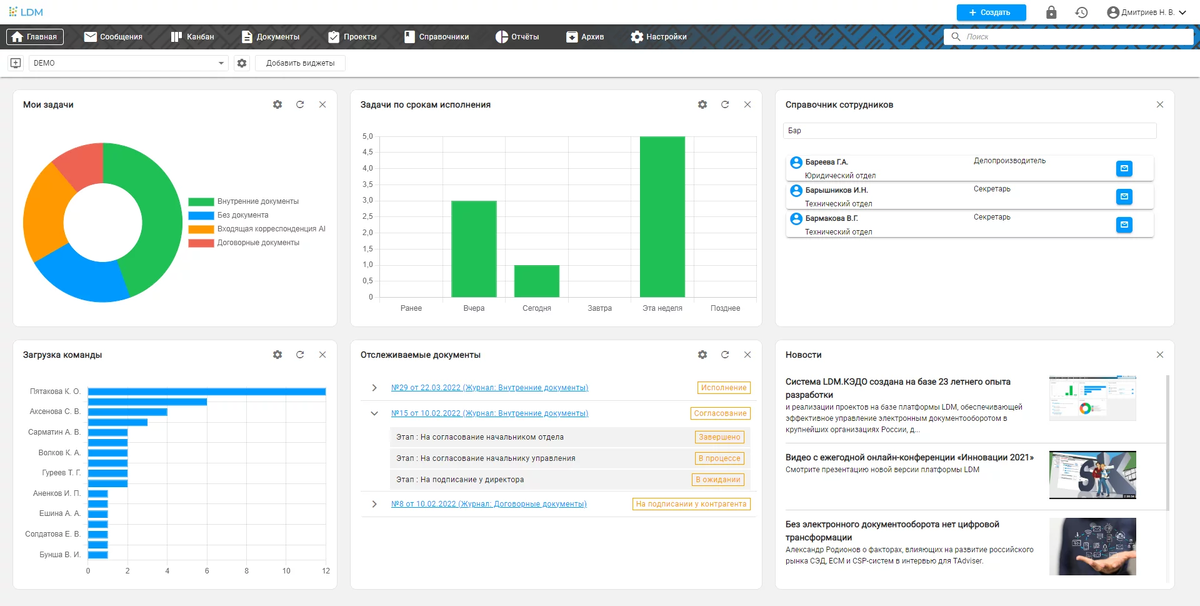Viewport: 1200px width, 606px height.
Task: Open the Канбан menu
Action: click(192, 37)
